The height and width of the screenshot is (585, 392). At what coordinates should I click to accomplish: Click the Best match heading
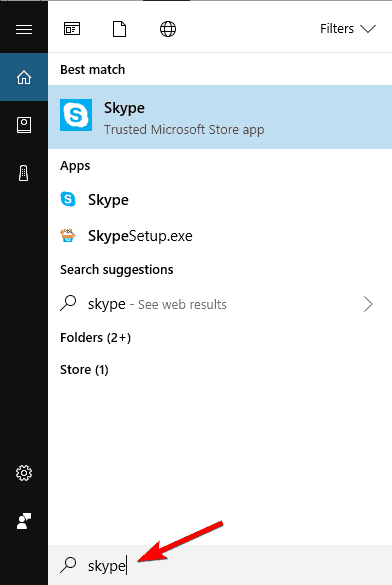click(x=92, y=70)
